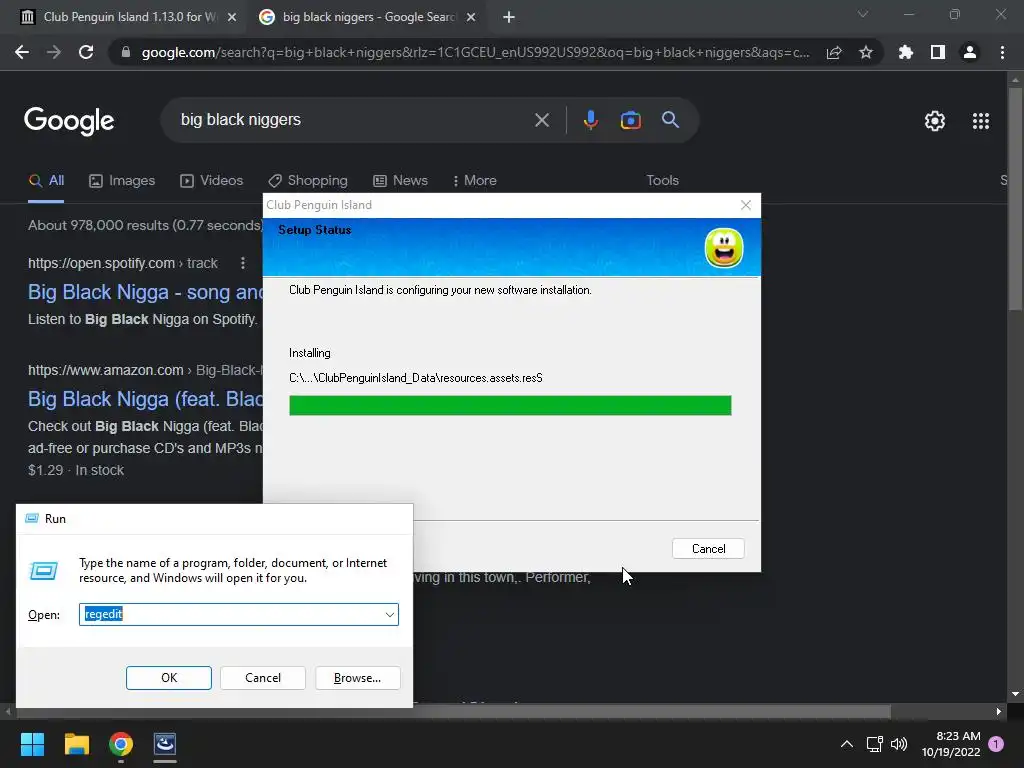1024x768 pixels.
Task: Click Chrome's forward navigation arrow
Action: coord(54,52)
